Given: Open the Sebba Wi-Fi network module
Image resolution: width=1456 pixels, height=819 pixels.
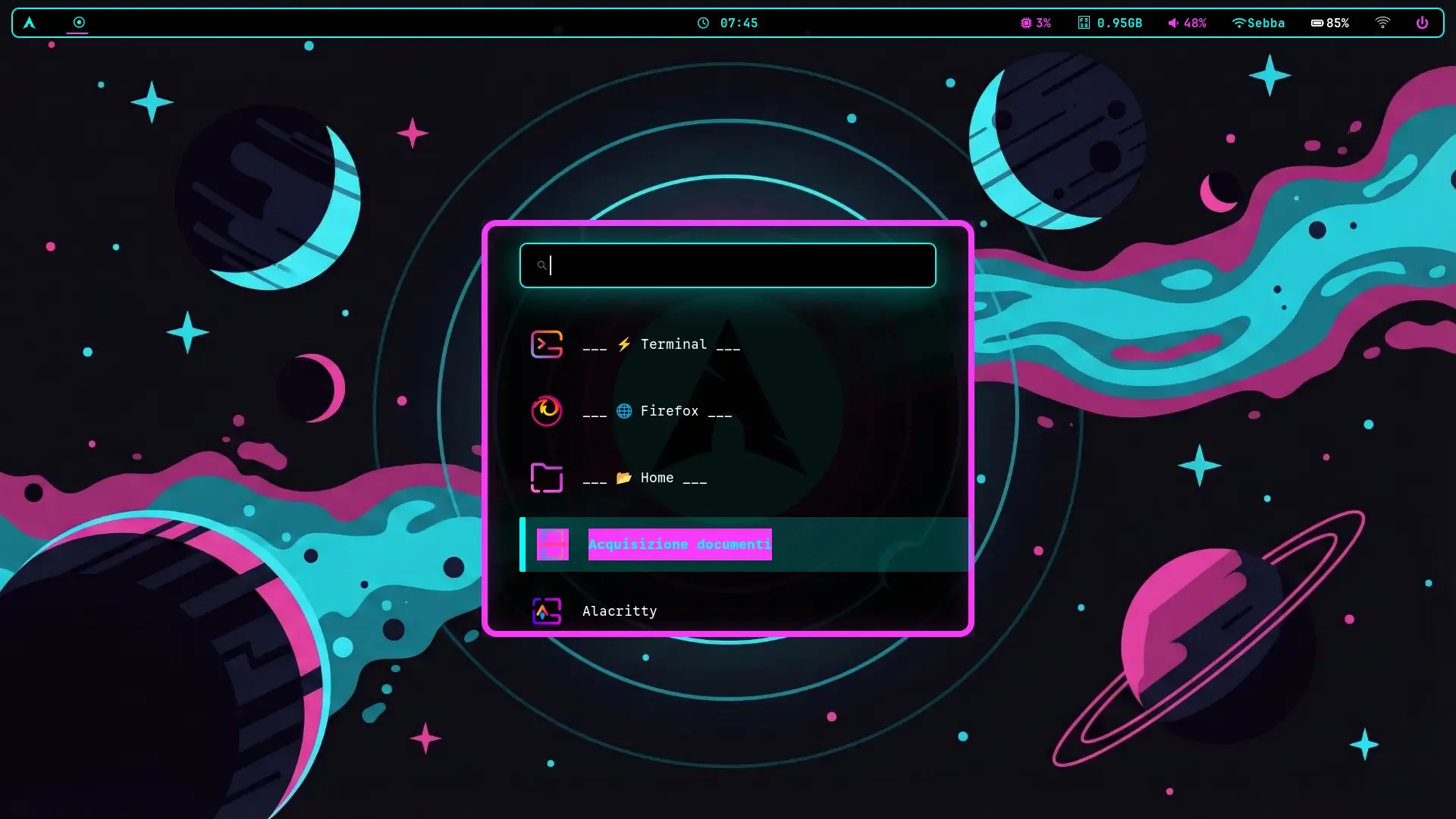Looking at the screenshot, I should click(x=1258, y=23).
